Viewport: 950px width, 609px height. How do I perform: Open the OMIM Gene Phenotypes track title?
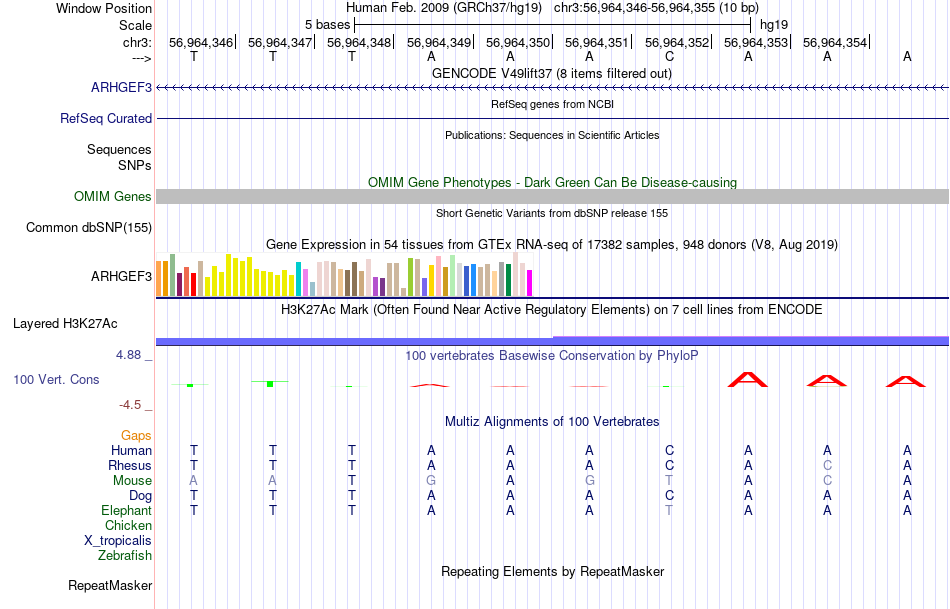click(552, 182)
